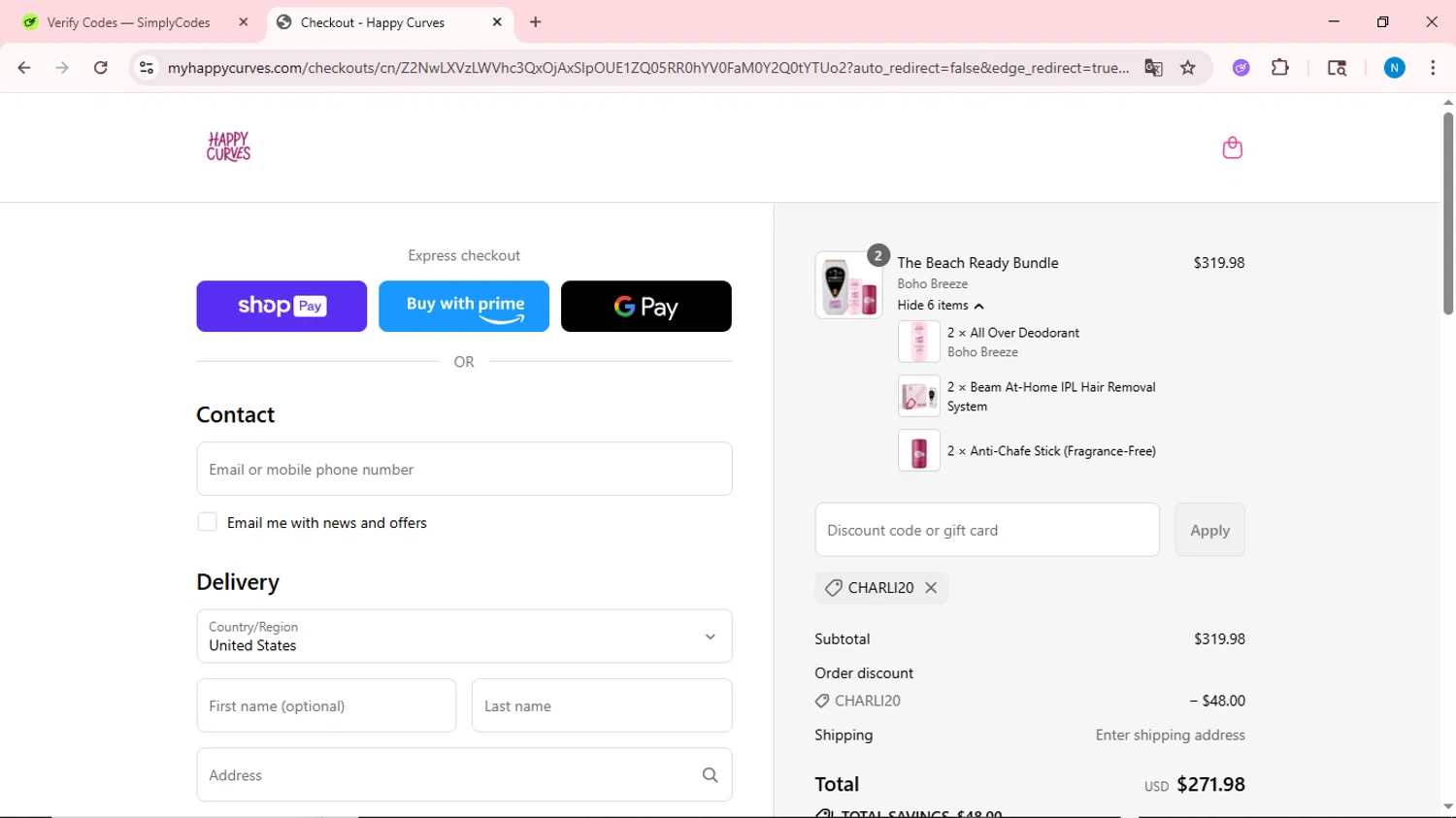
Task: Go back to the previous page
Action: 24,68
